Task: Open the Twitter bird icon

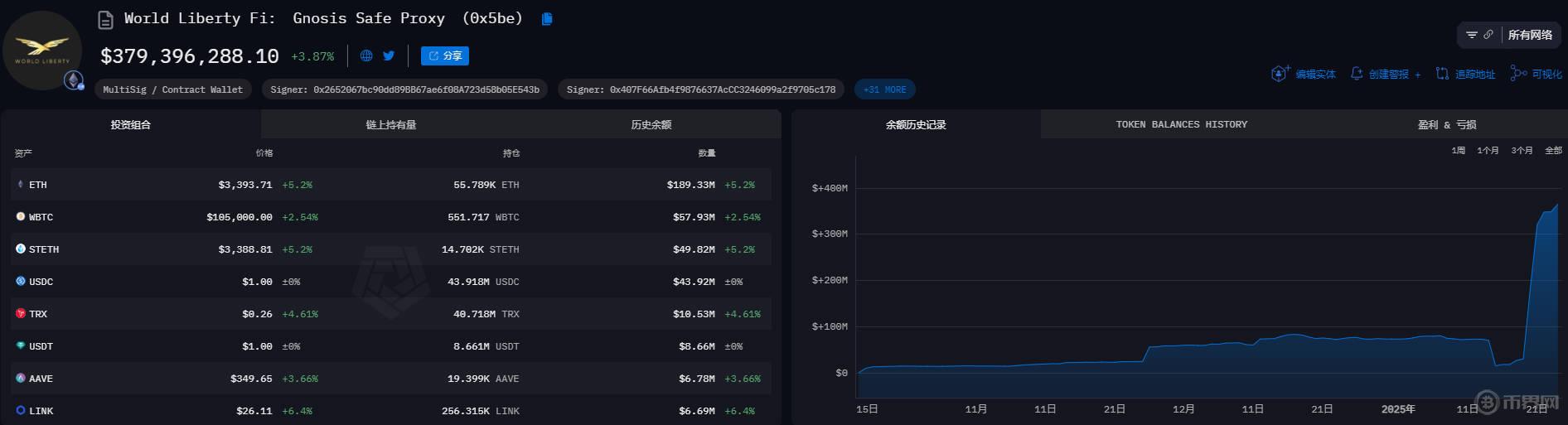Action: point(389,56)
